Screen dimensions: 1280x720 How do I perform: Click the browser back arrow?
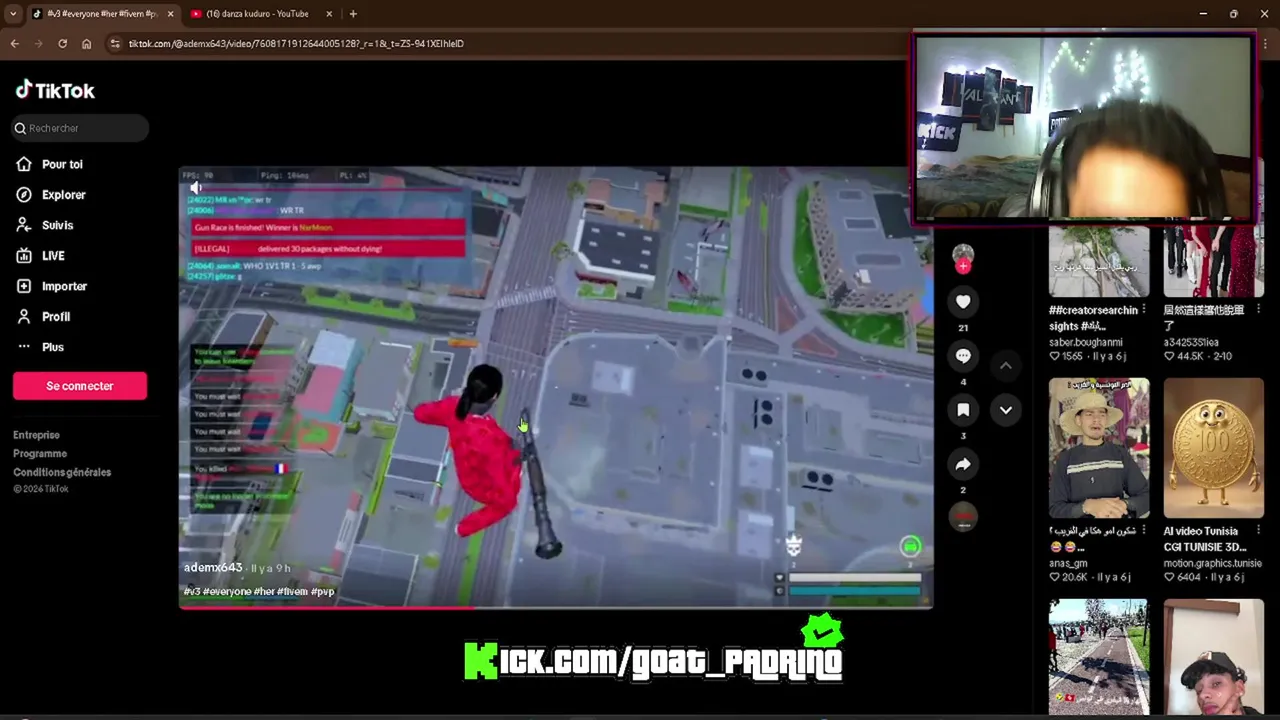14,43
